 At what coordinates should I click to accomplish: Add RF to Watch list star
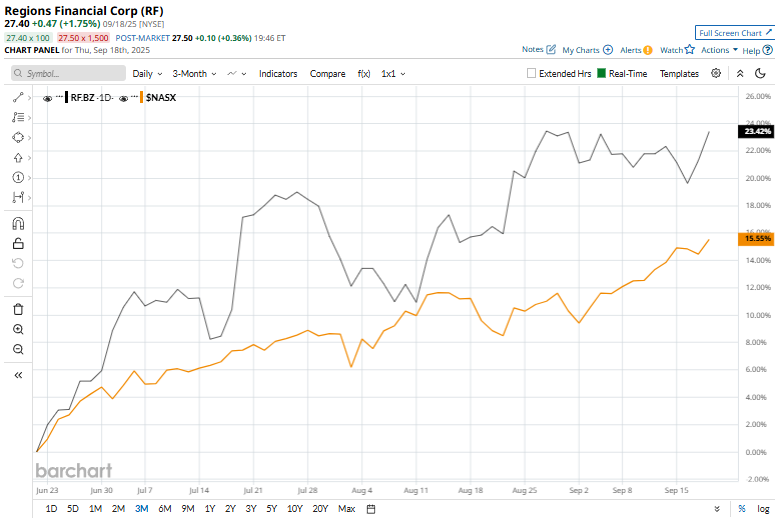(x=689, y=49)
